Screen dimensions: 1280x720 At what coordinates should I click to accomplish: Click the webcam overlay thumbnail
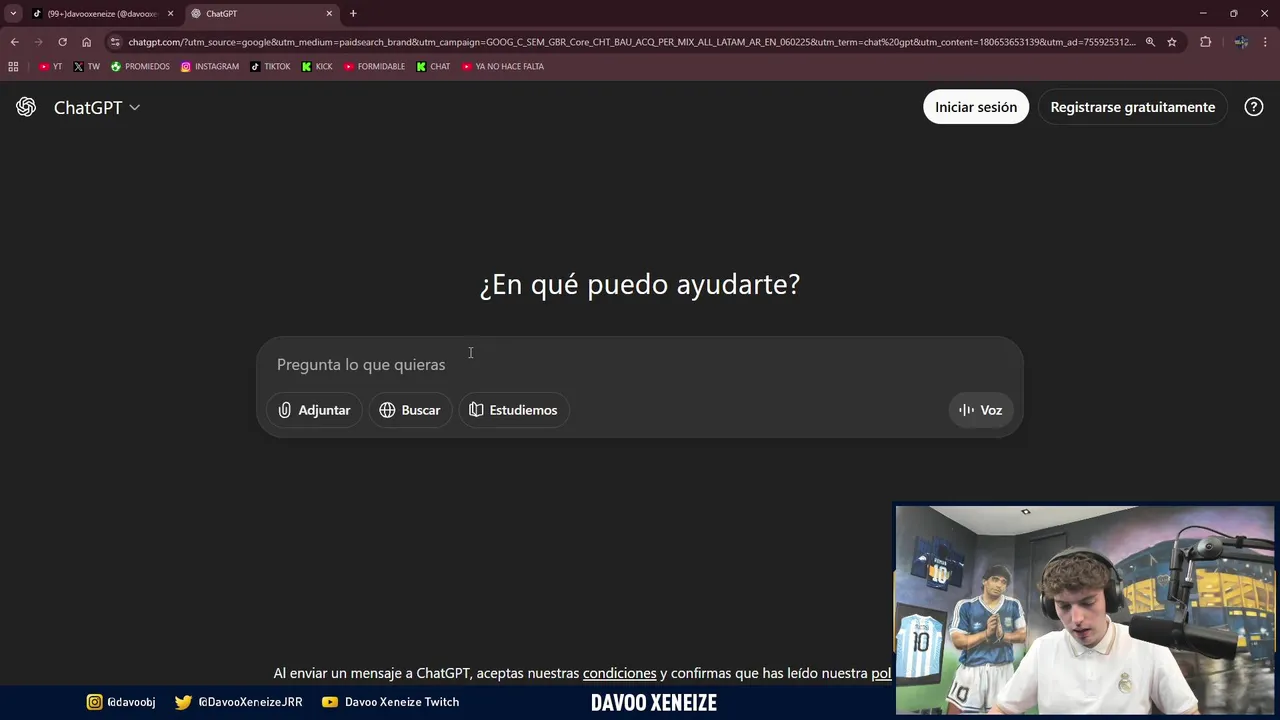(x=1085, y=609)
